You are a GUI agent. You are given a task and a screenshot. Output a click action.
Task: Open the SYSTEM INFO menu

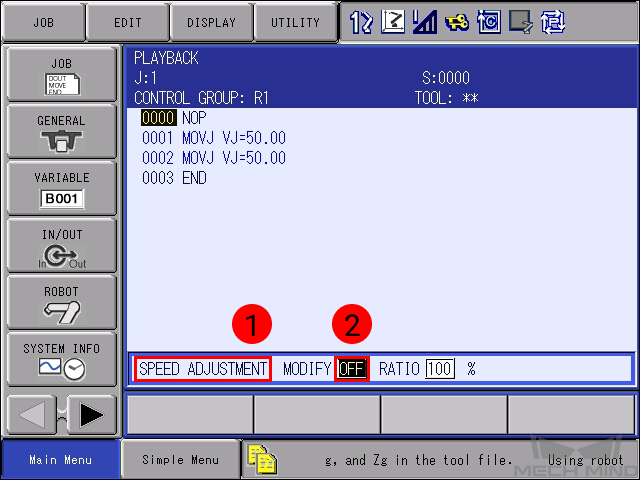pyautogui.click(x=62, y=359)
